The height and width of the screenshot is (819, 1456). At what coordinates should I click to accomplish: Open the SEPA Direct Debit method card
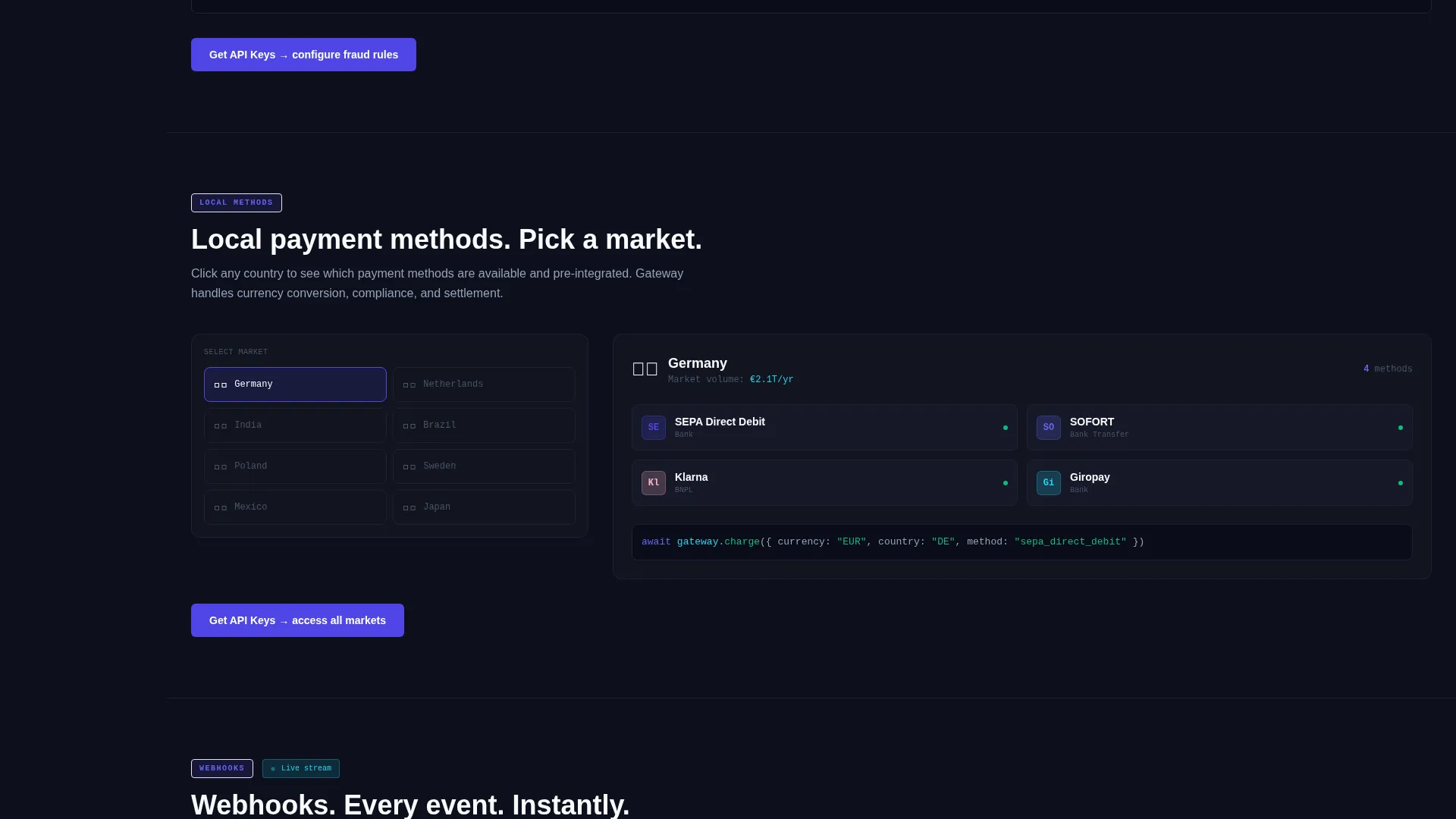(824, 428)
